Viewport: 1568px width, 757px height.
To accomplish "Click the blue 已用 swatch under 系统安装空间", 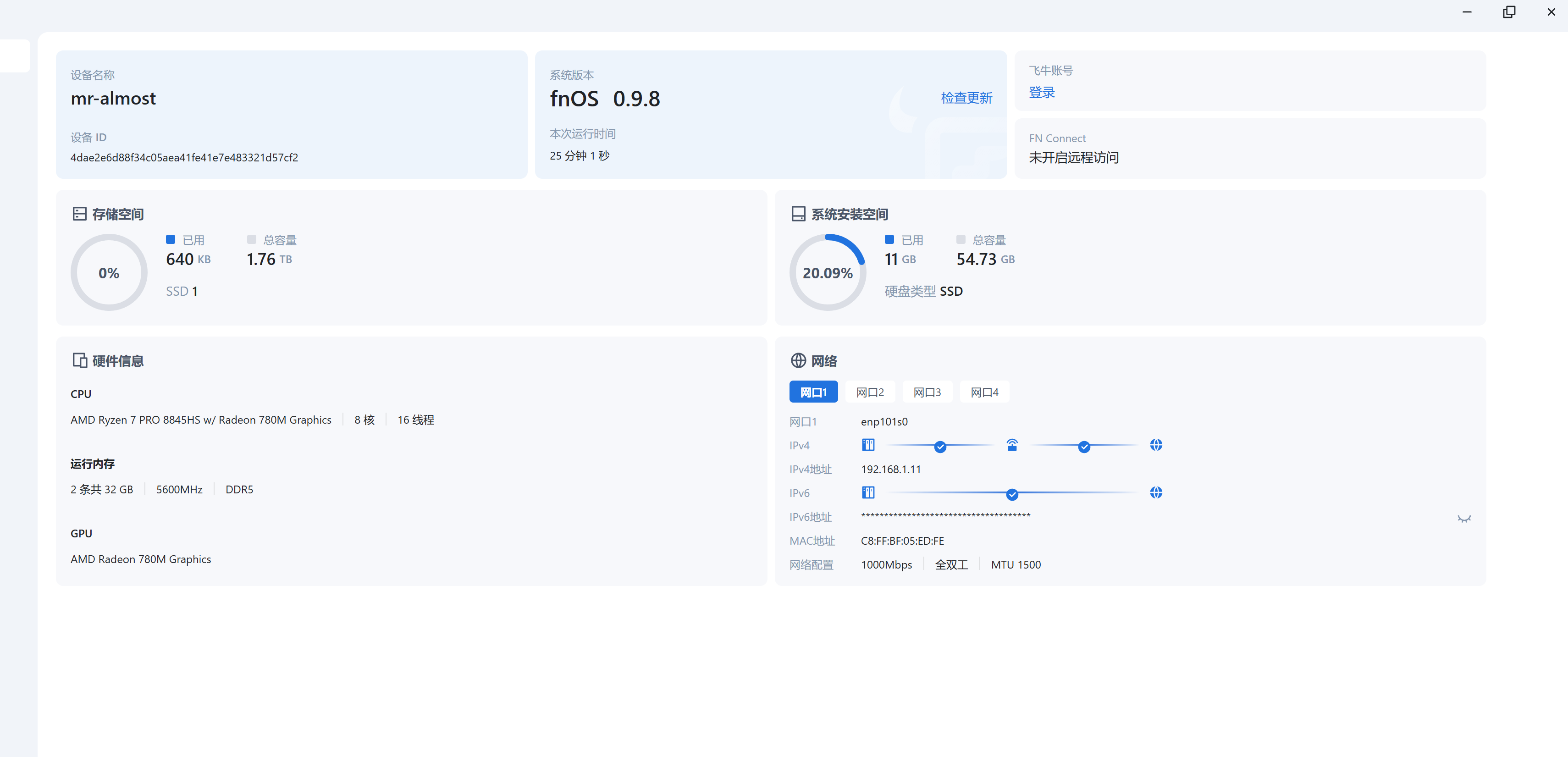I will tap(889, 239).
